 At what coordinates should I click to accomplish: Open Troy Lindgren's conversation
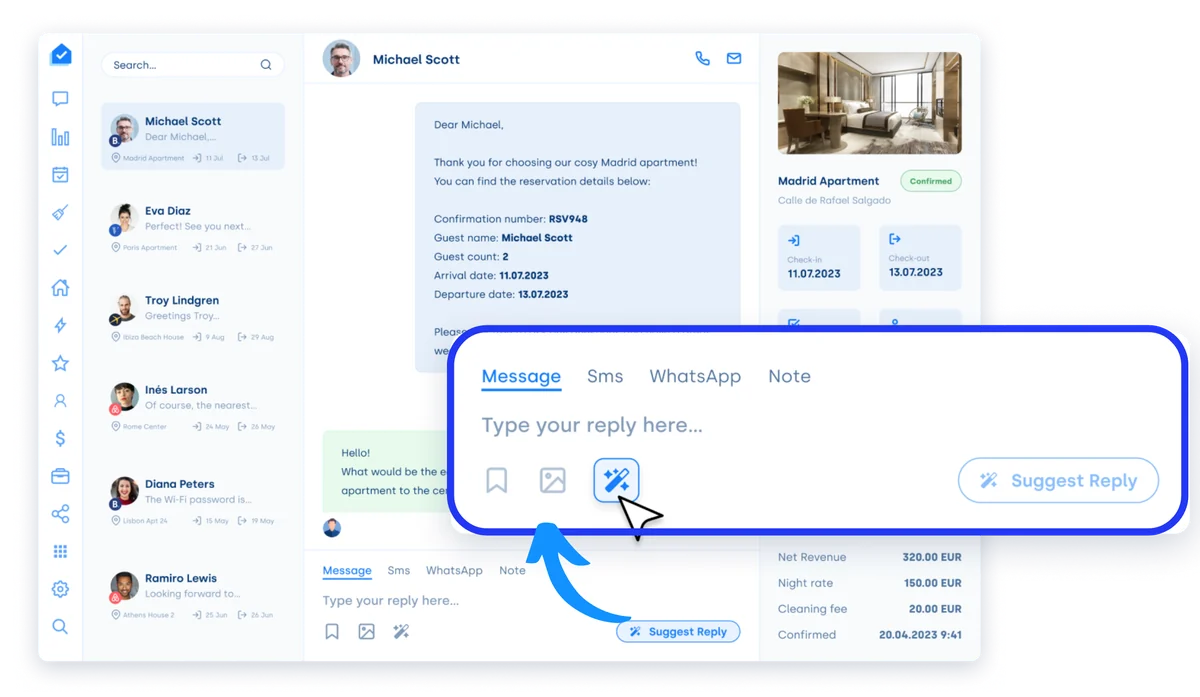pos(193,317)
